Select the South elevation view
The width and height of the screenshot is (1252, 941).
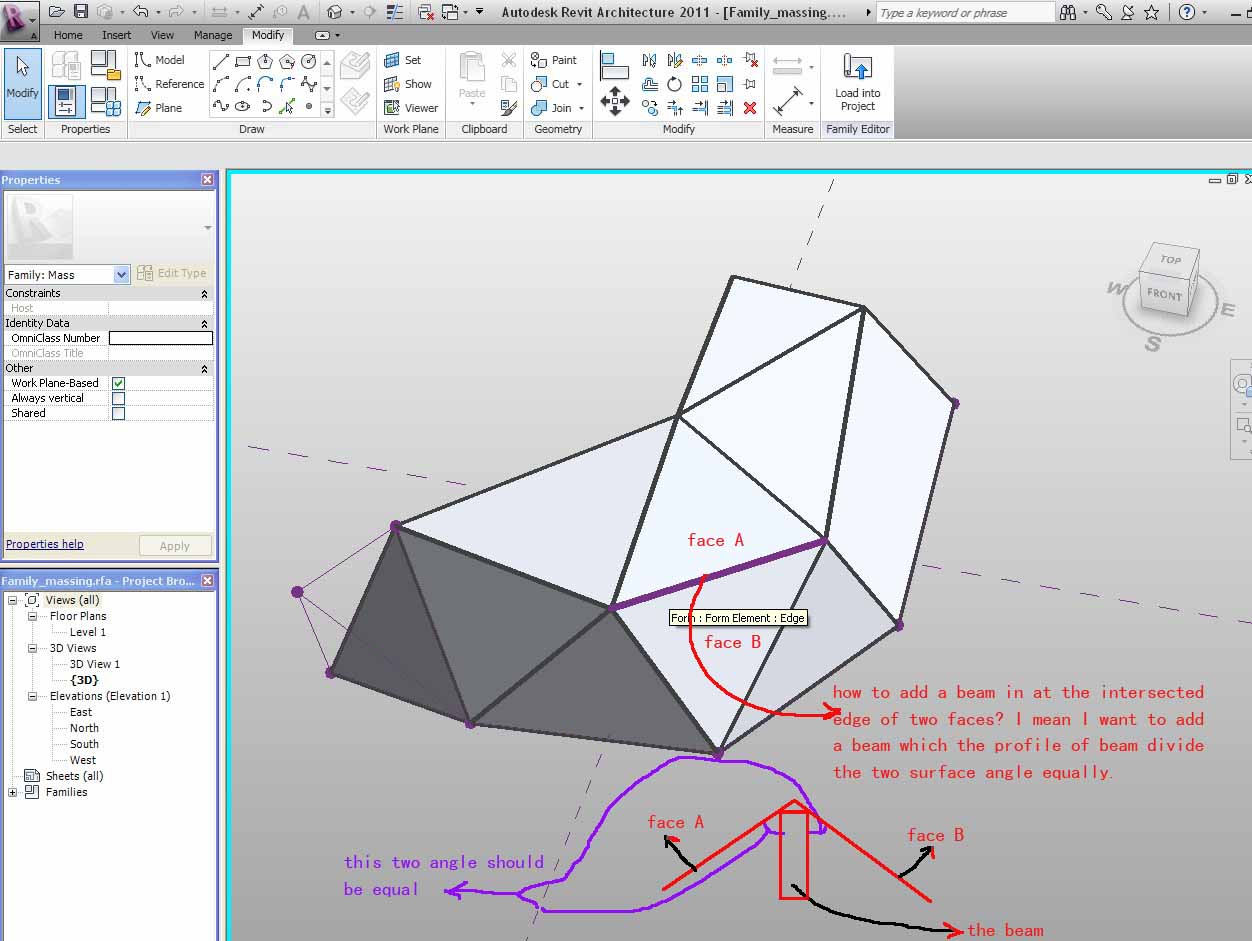pyautogui.click(x=84, y=744)
